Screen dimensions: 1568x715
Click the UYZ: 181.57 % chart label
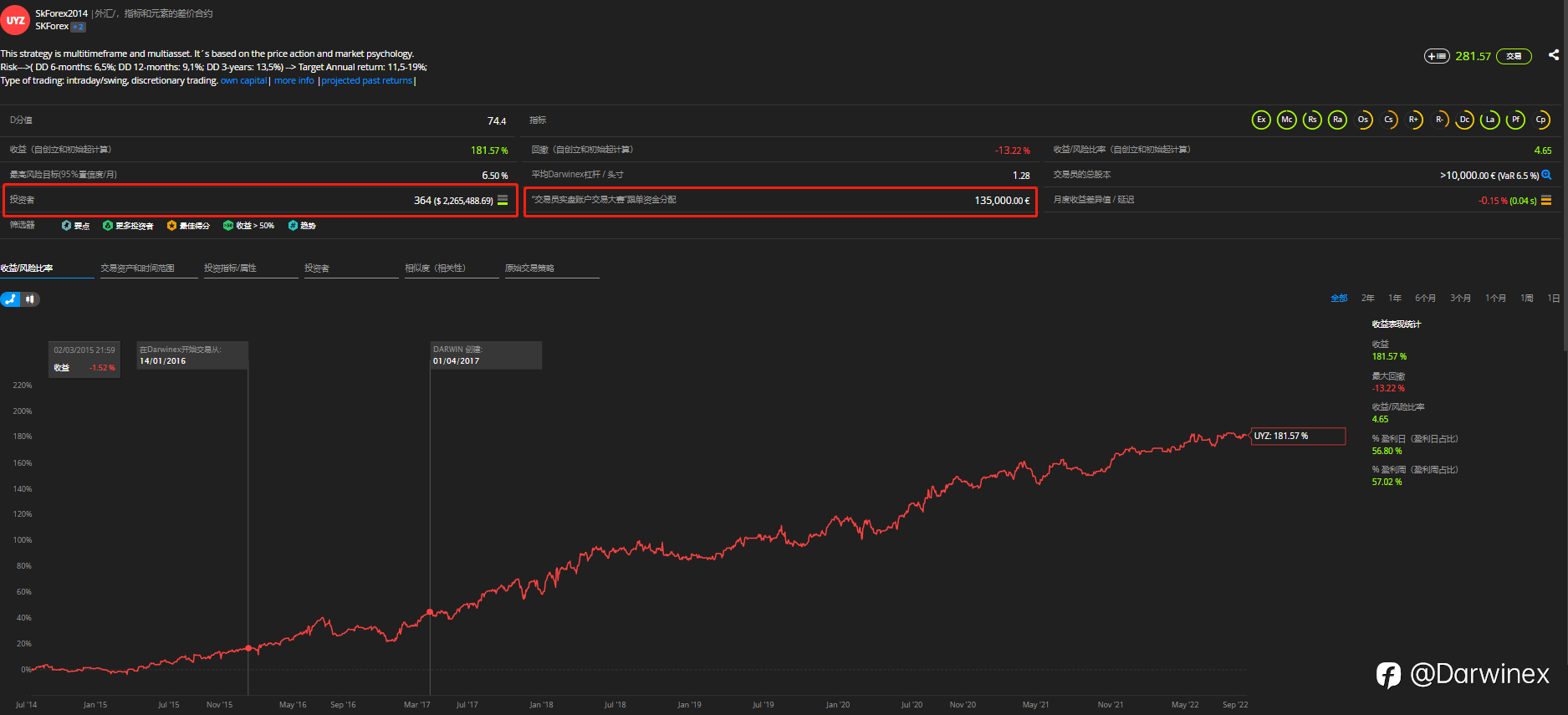coord(1298,437)
